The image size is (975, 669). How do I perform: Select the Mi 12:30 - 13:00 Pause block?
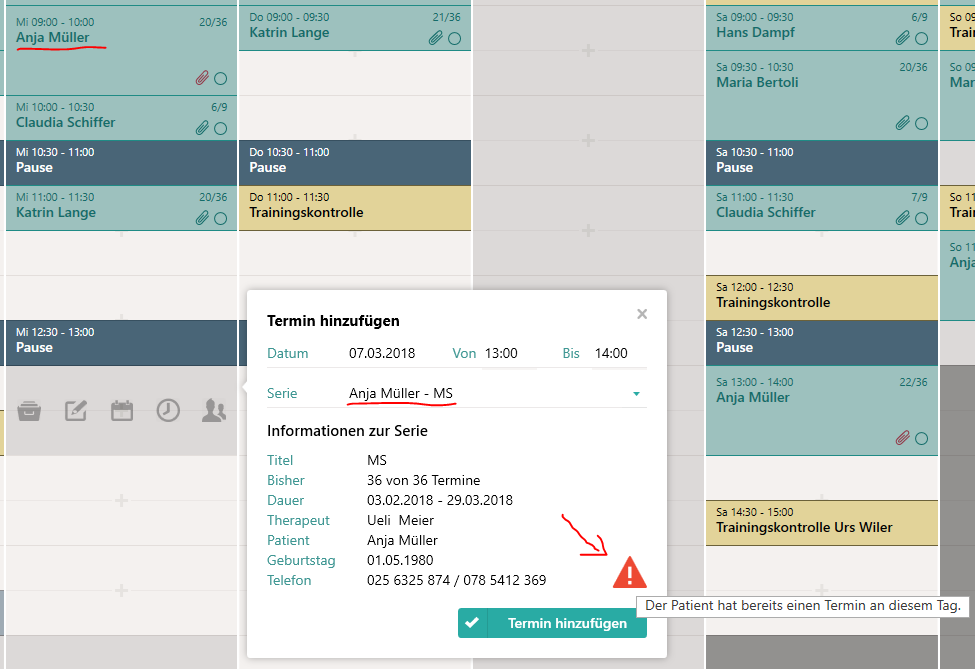pyautogui.click(x=121, y=343)
